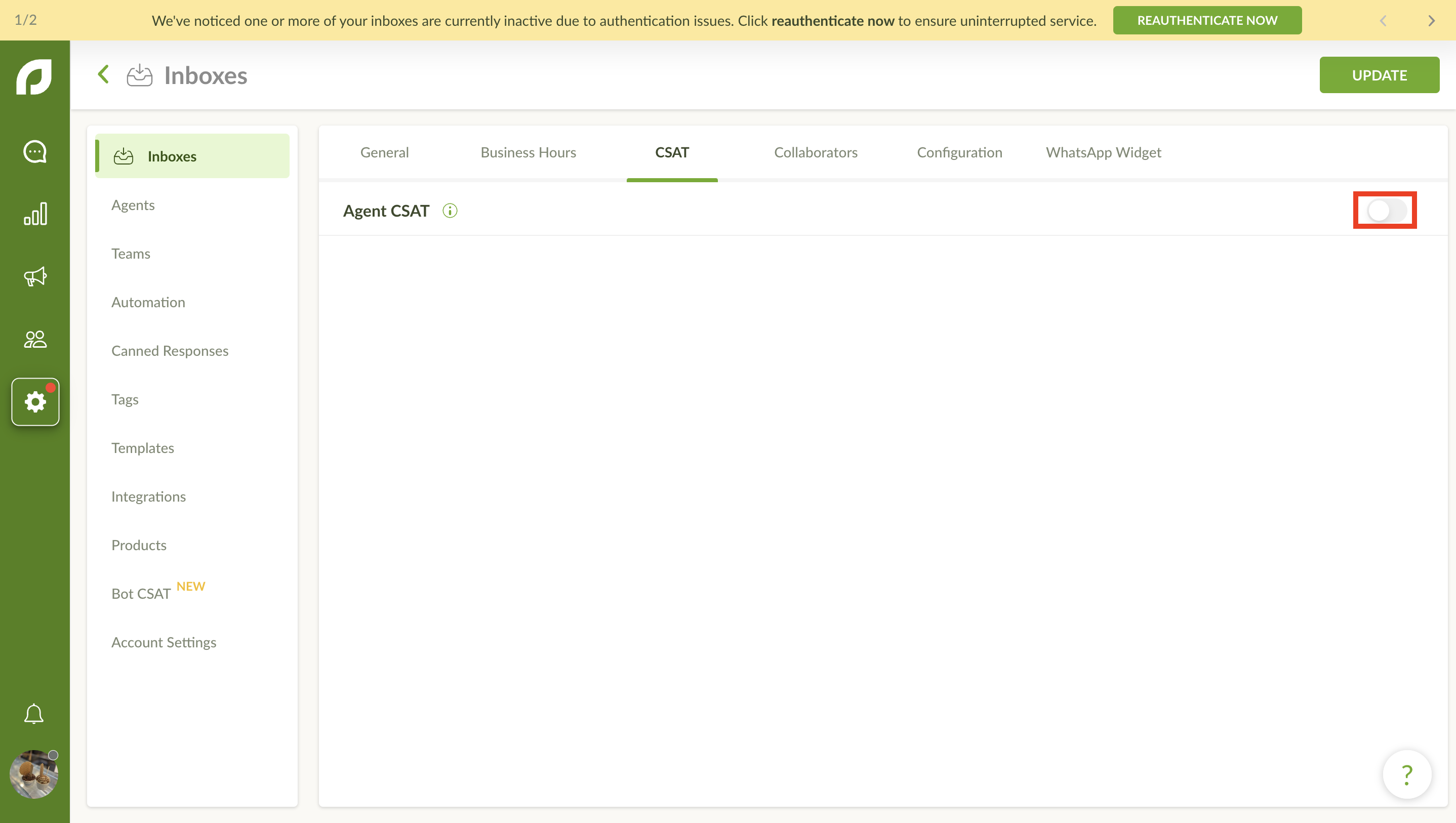Click the settings gear icon

coord(35,402)
